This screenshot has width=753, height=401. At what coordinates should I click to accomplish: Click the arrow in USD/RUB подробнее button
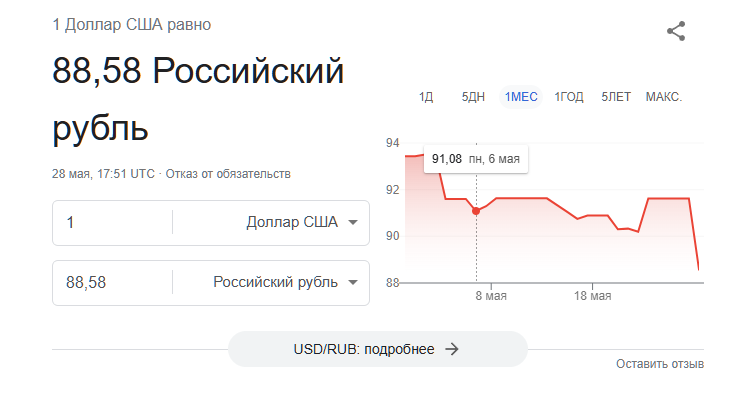tap(451, 349)
